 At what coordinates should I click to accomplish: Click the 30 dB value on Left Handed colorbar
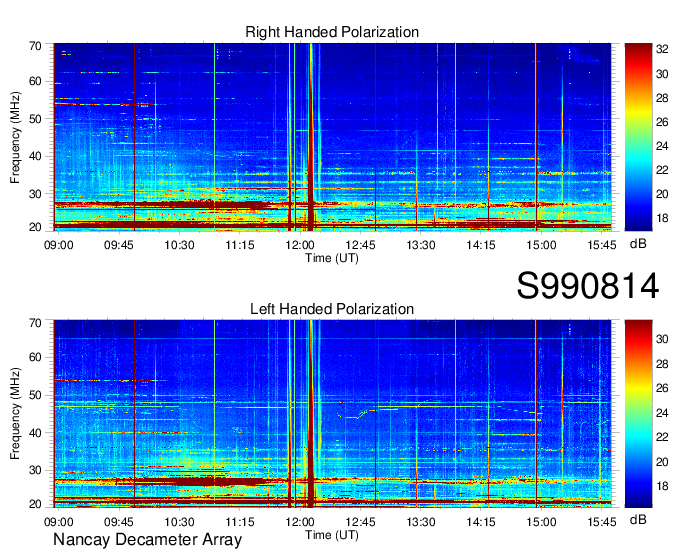[x=662, y=339]
